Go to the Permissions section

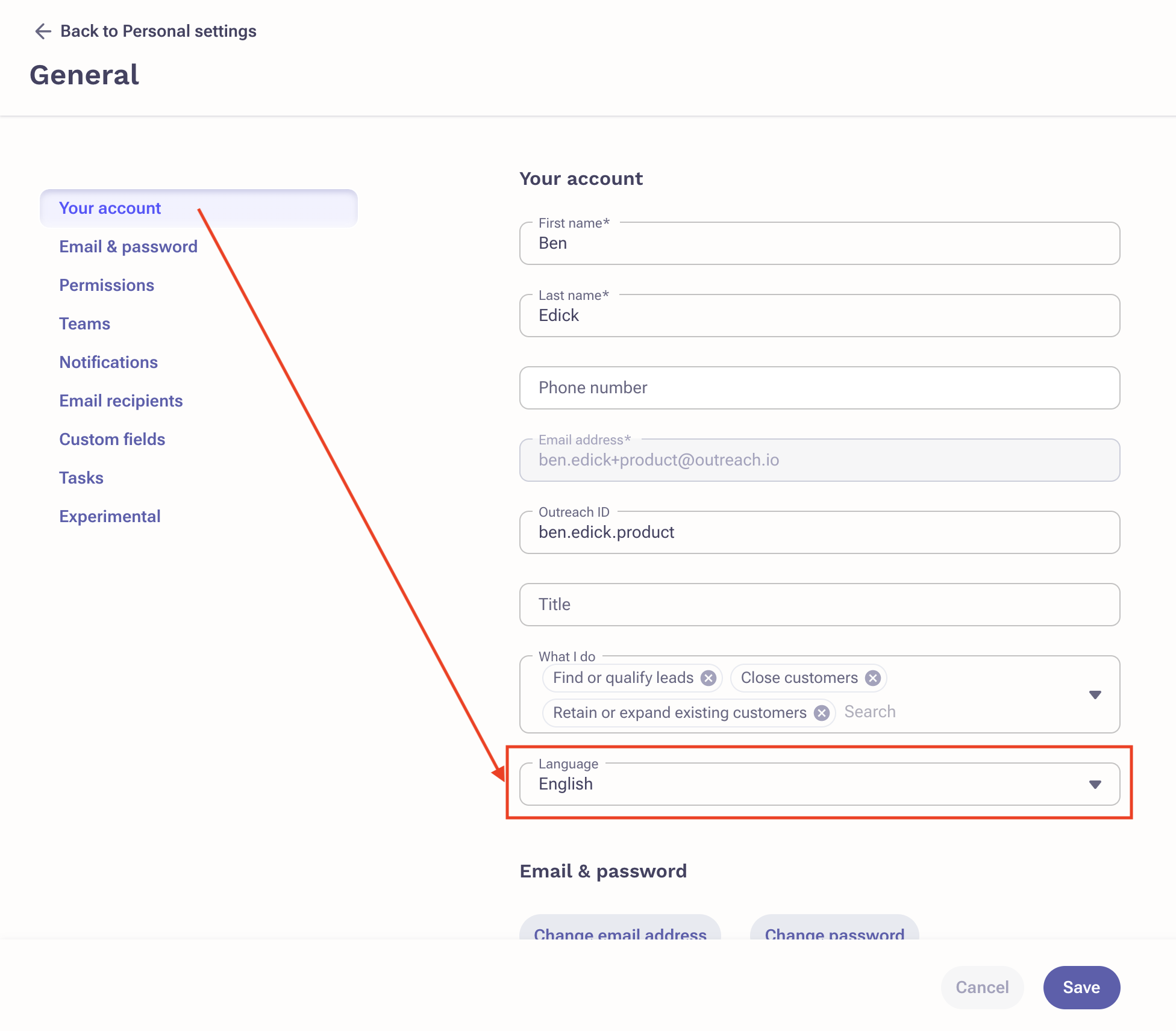pos(107,285)
